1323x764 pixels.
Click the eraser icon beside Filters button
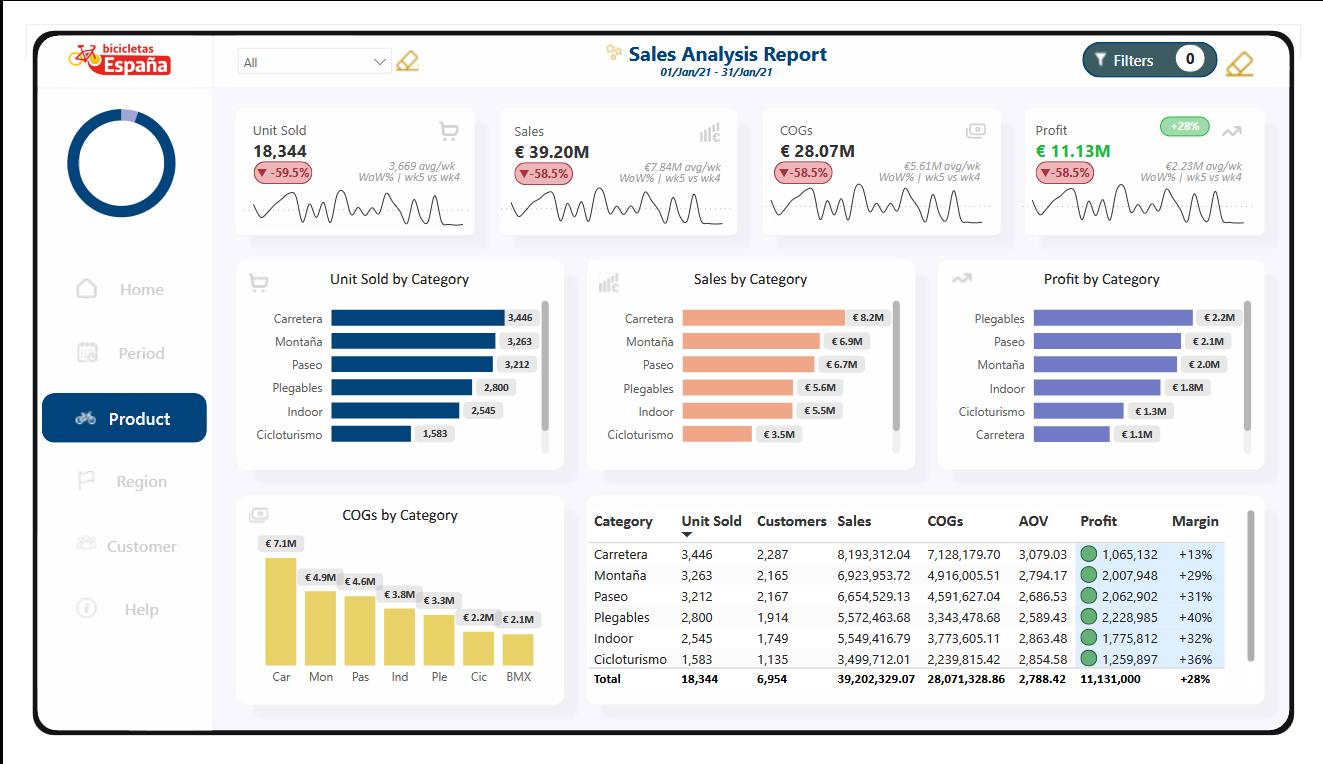pos(1239,64)
